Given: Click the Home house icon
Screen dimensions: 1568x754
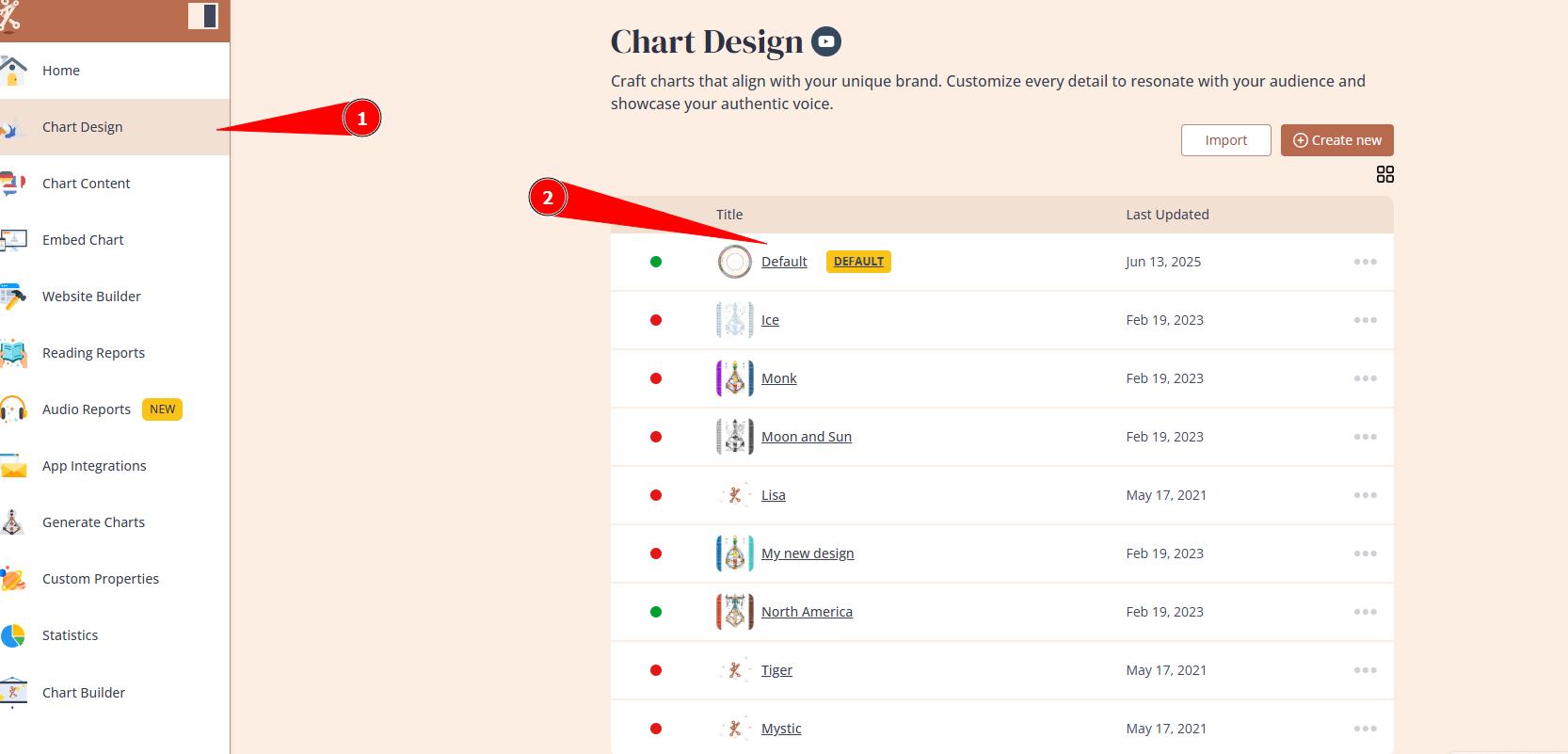Looking at the screenshot, I should pos(13,71).
